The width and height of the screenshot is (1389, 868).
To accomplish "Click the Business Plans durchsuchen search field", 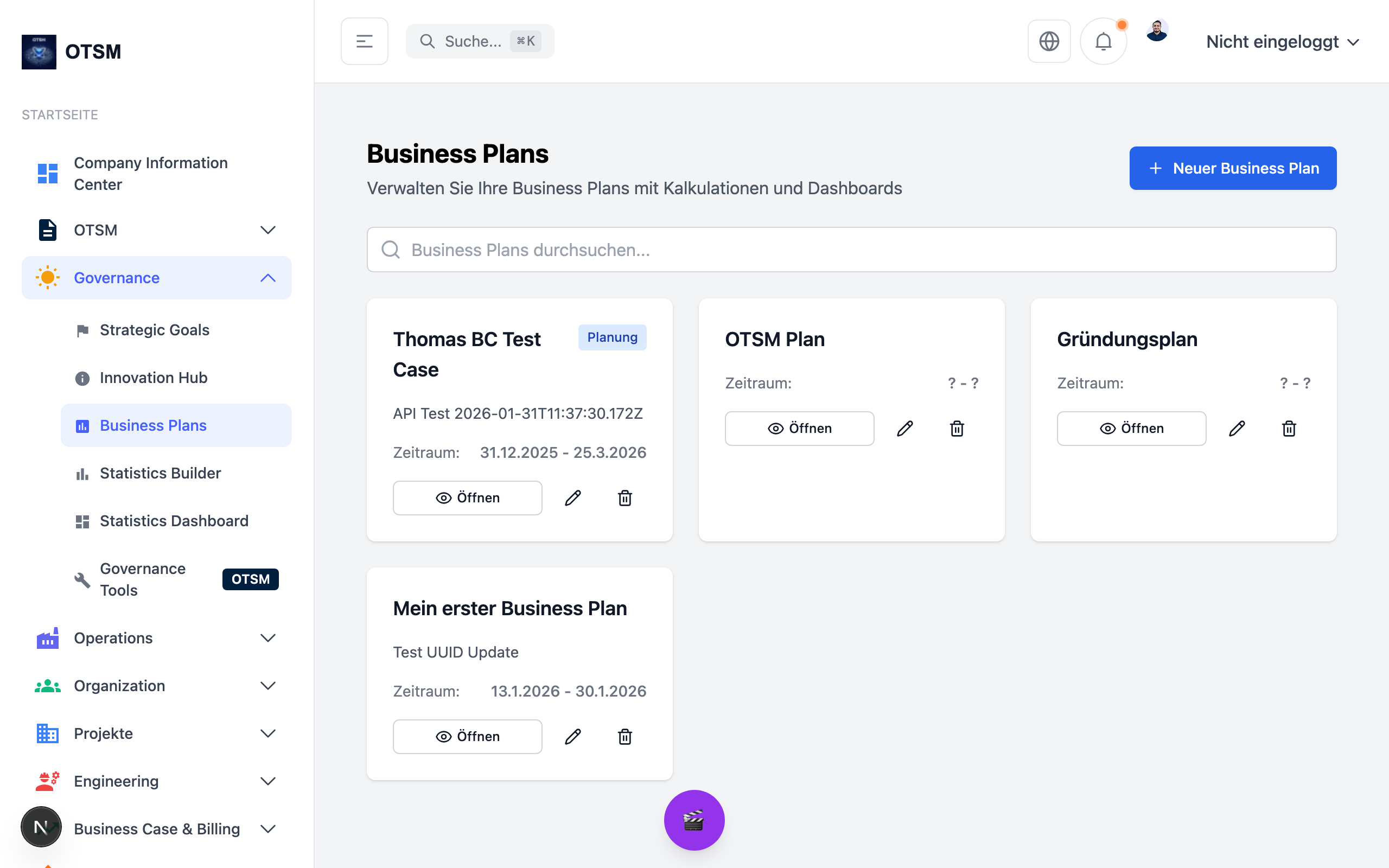I will [851, 250].
